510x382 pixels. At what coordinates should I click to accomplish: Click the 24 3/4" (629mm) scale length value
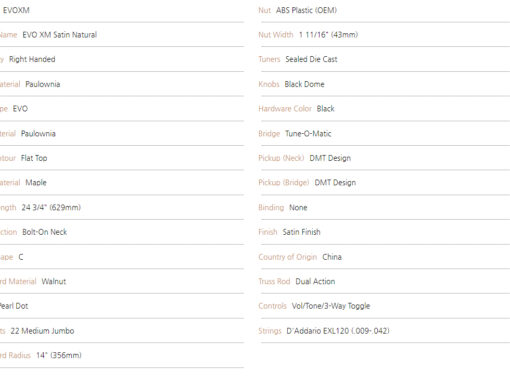[x=51, y=208]
